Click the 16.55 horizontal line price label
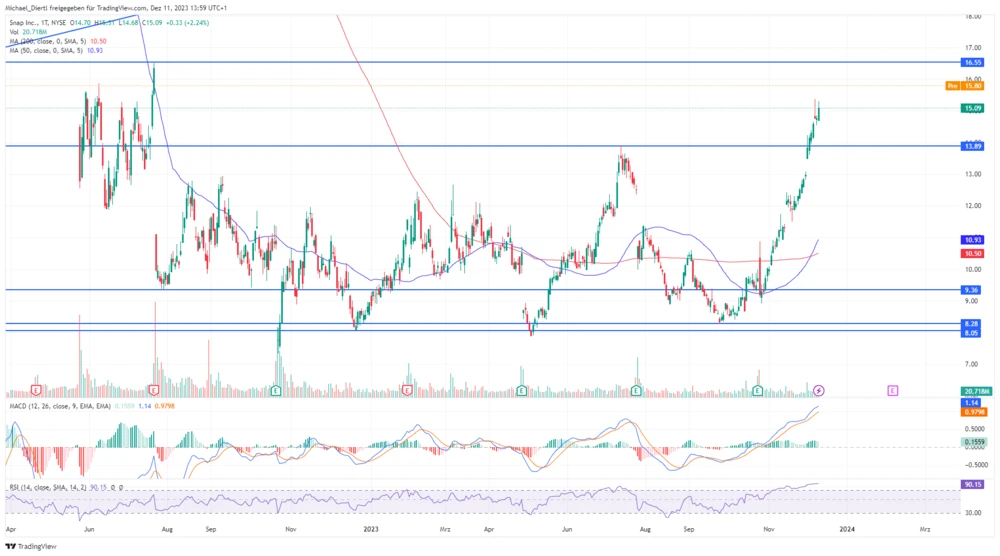The height and width of the screenshot is (556, 1000). 972,62
